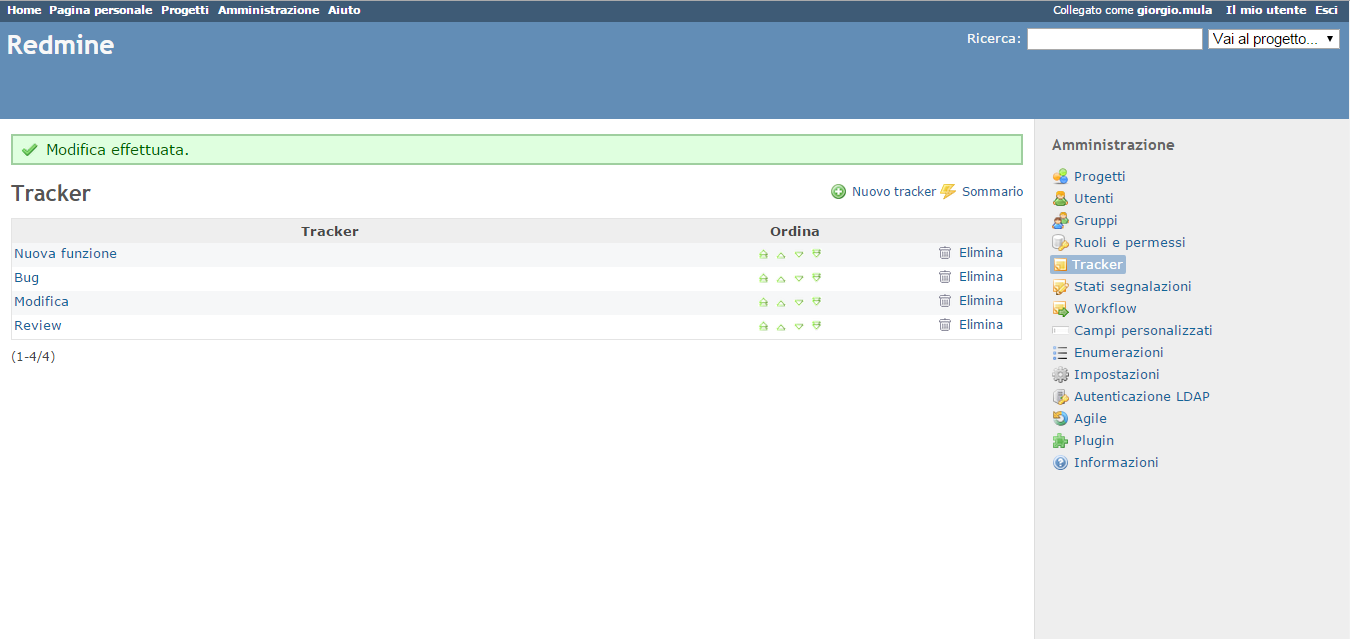Move Modifica tracker to bottom
The height and width of the screenshot is (639, 1350).
(x=816, y=302)
